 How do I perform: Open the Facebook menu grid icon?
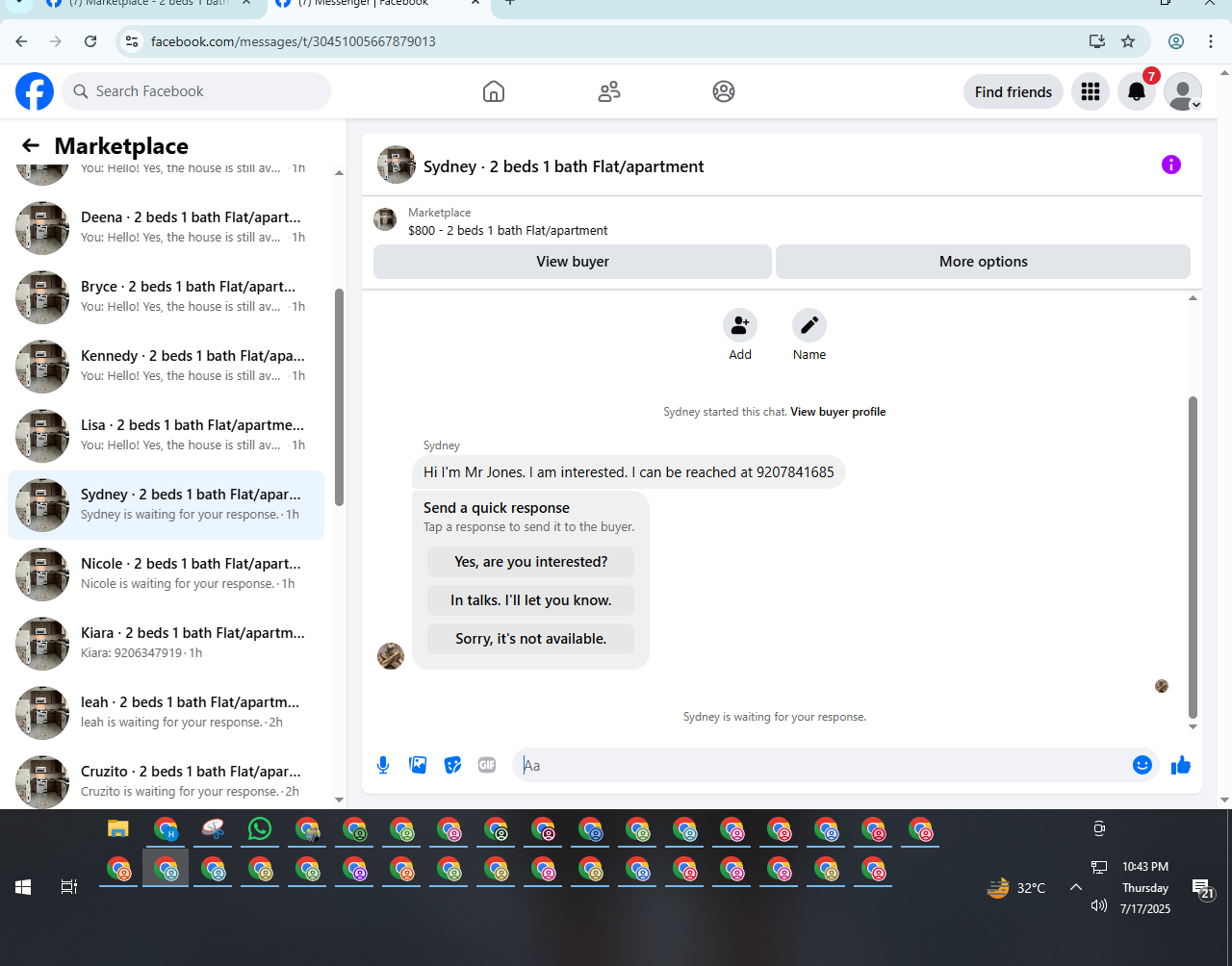tap(1091, 91)
